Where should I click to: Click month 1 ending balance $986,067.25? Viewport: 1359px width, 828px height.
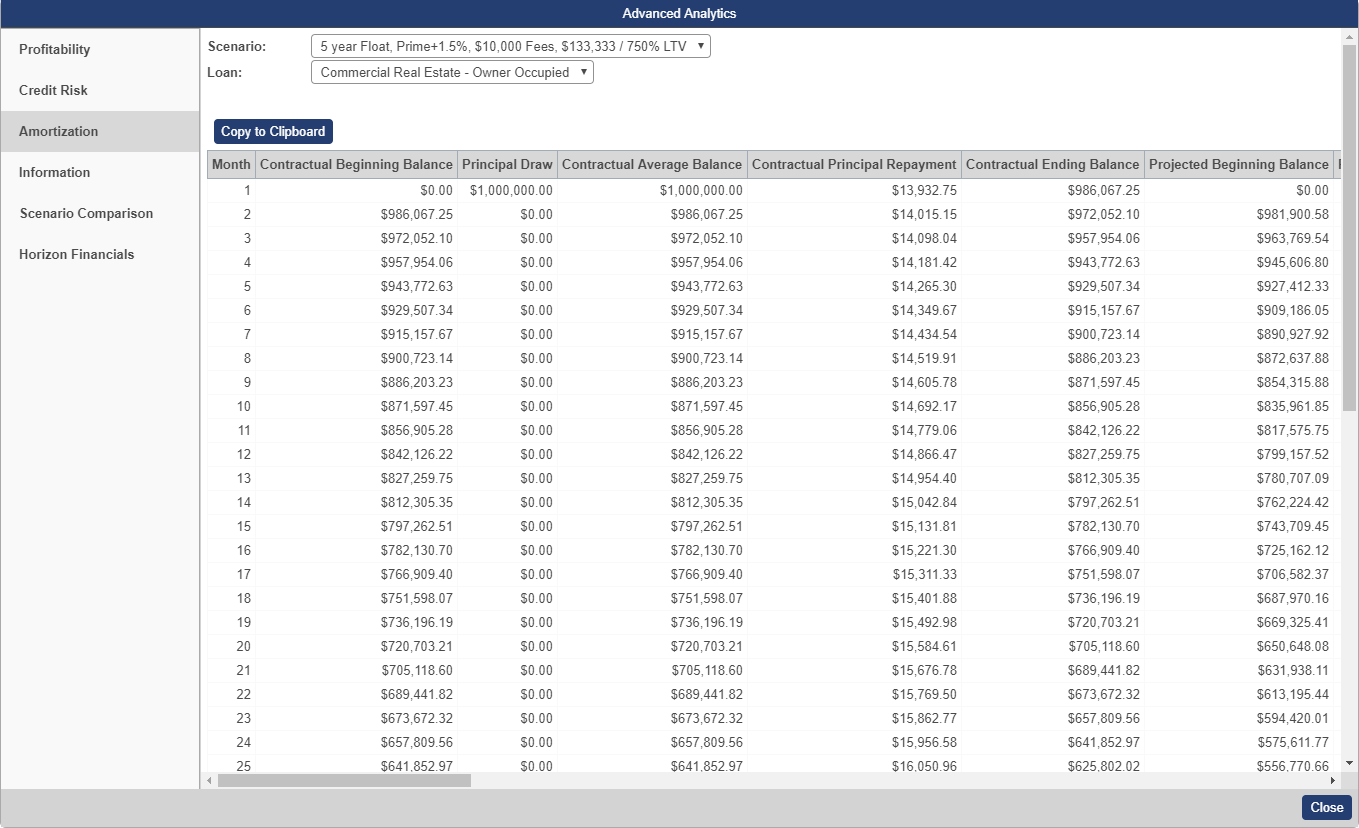[1053, 190]
